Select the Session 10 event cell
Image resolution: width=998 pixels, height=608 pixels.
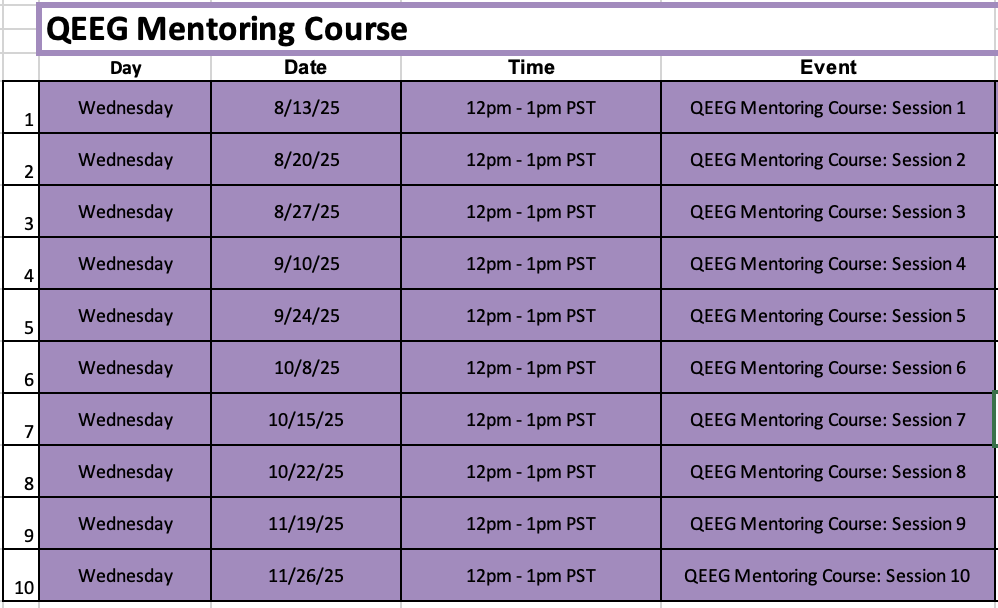pyautogui.click(x=828, y=576)
